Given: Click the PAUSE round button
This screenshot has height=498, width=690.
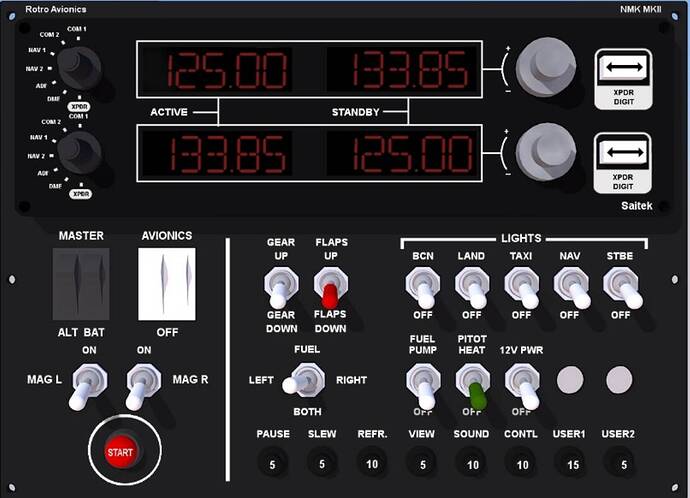Looking at the screenshot, I should pyautogui.click(x=273, y=462).
